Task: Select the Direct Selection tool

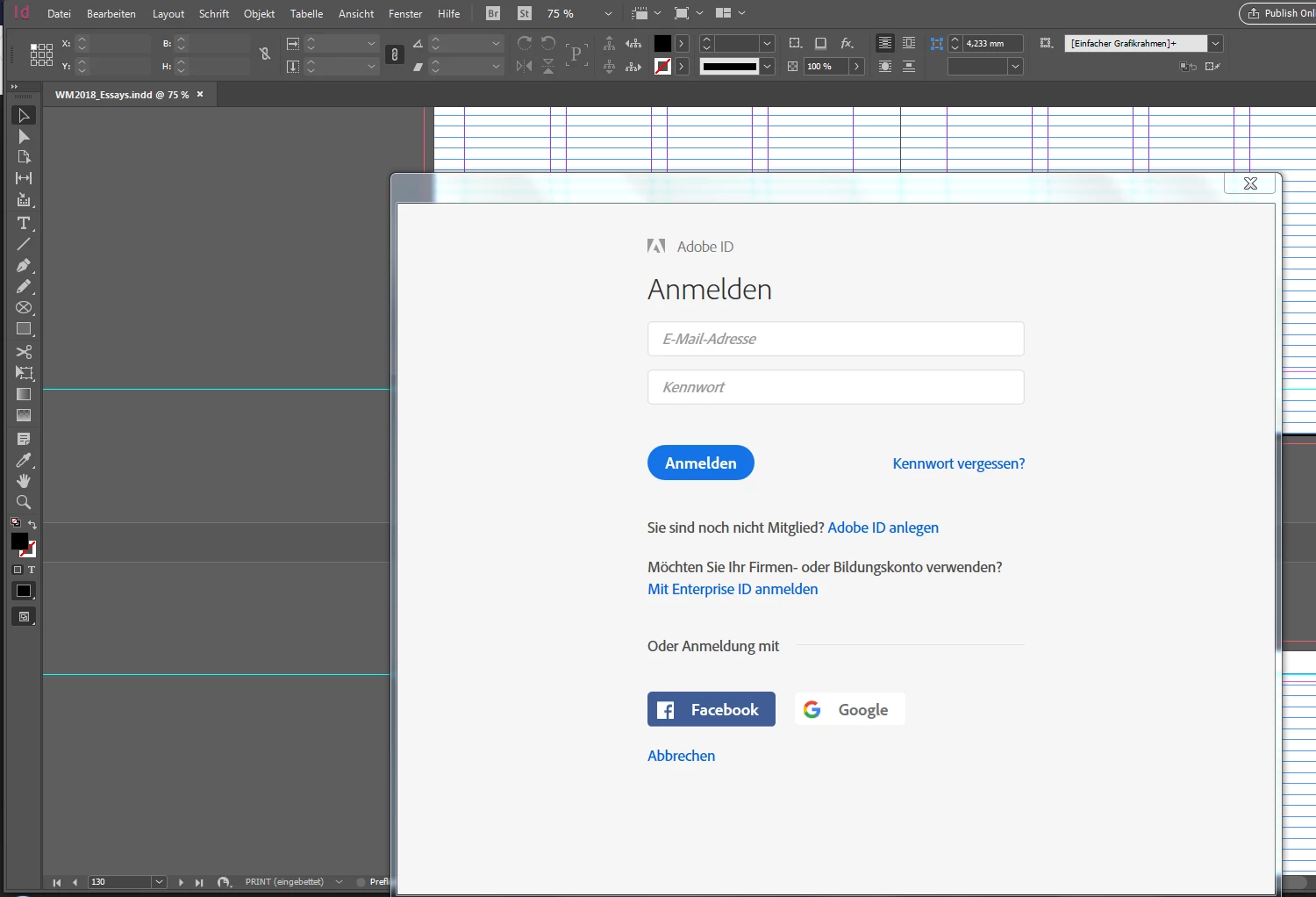Action: pos(24,137)
